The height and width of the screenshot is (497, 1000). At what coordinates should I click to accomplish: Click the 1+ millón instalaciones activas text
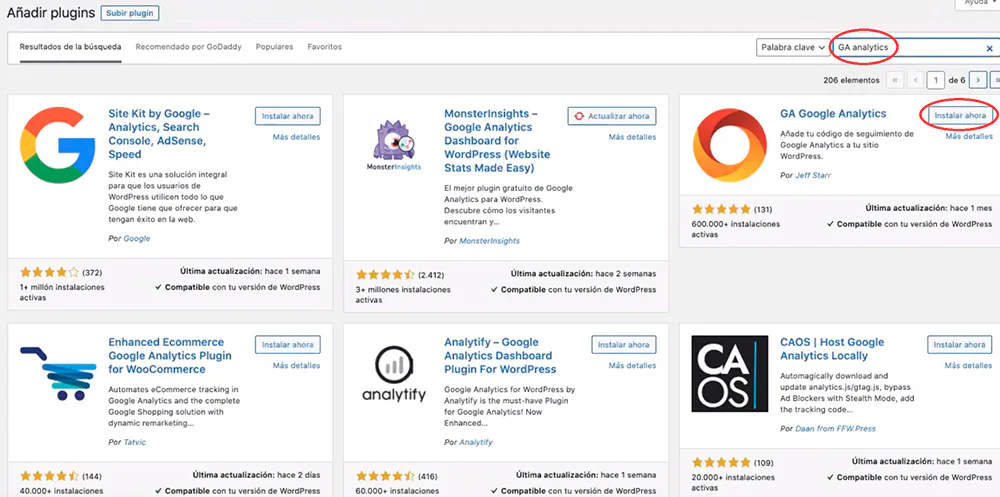[62, 292]
